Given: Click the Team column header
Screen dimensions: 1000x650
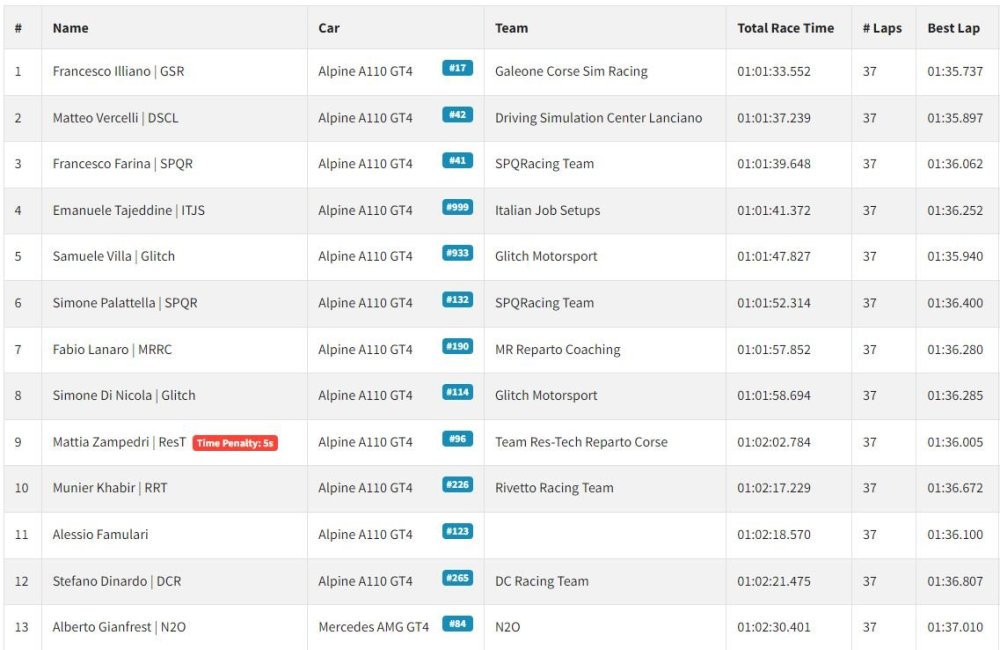Looking at the screenshot, I should [x=511, y=28].
